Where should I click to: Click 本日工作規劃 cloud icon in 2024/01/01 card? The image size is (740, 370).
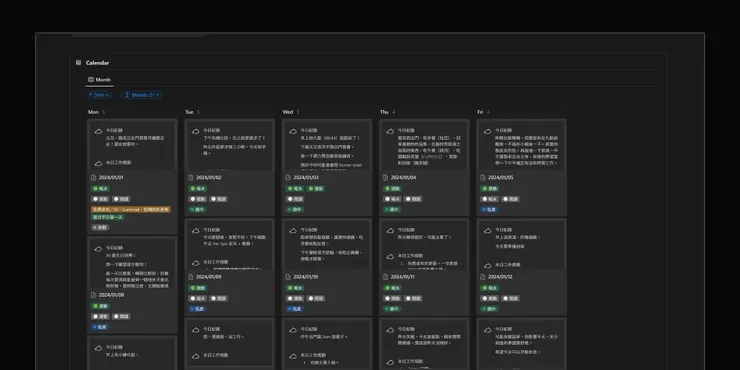point(98,163)
